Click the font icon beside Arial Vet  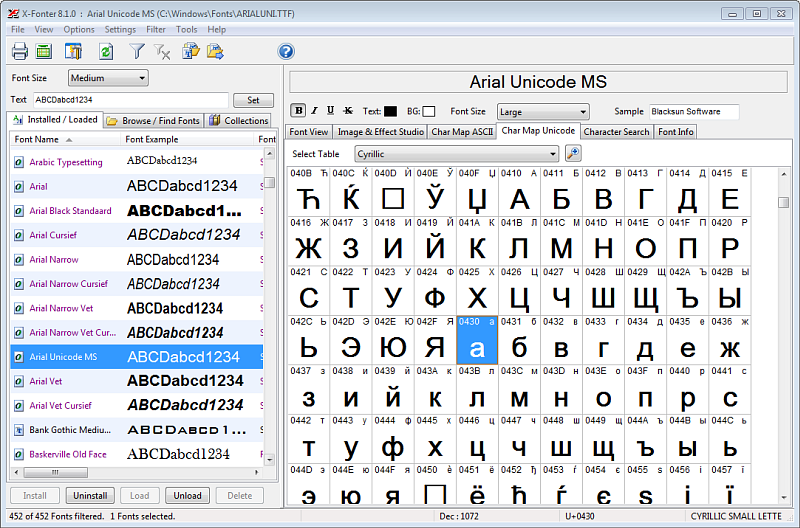click(18, 381)
